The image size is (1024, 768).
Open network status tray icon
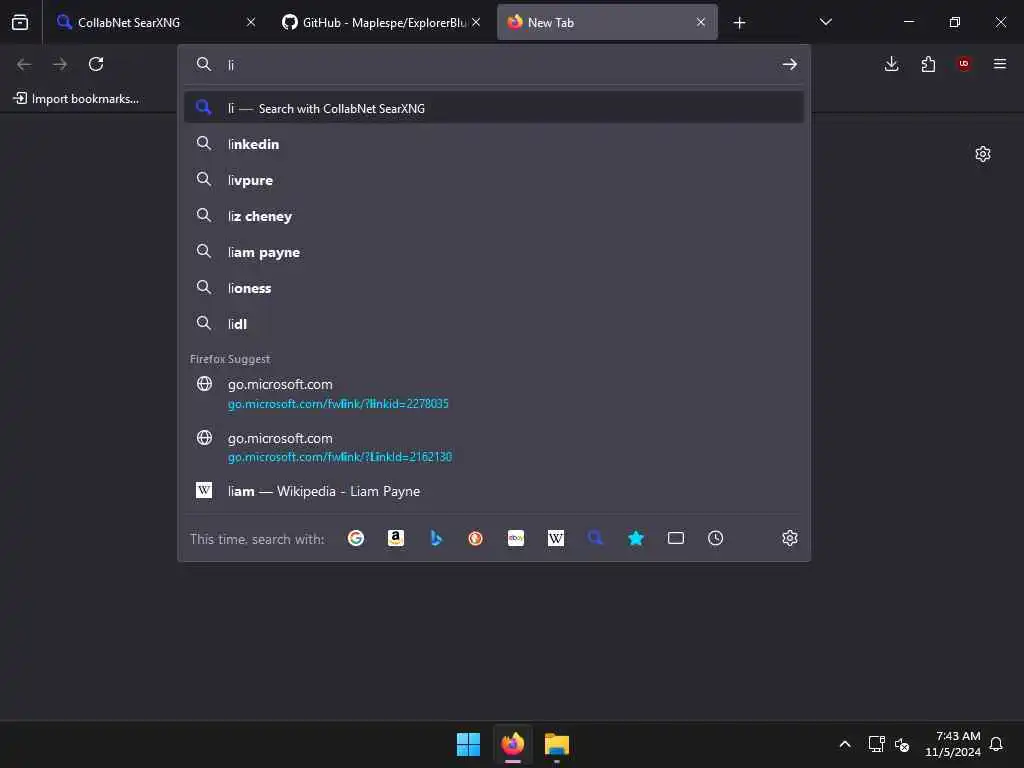coord(876,744)
